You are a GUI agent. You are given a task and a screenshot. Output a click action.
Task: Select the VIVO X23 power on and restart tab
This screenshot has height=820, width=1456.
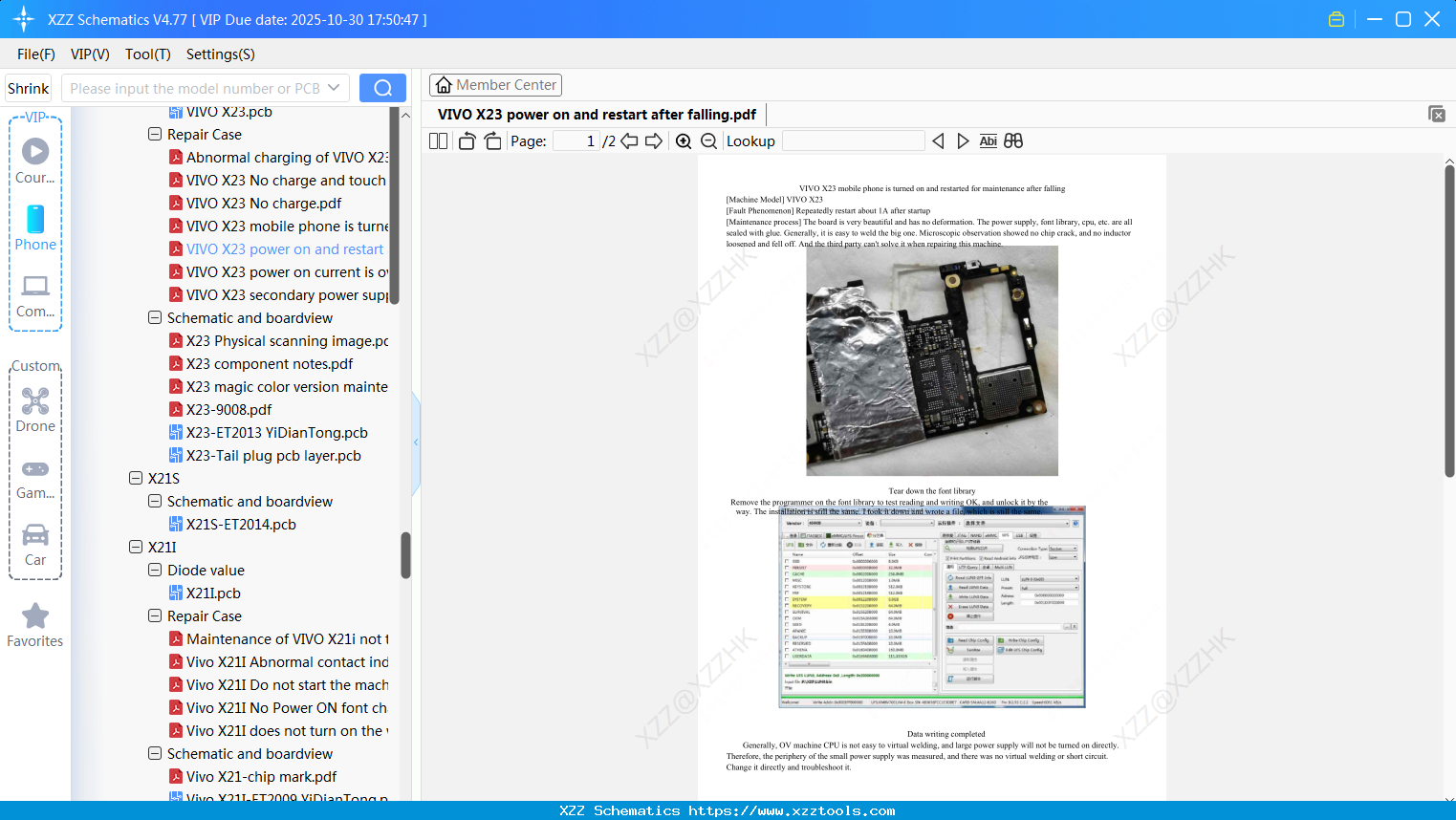(597, 115)
